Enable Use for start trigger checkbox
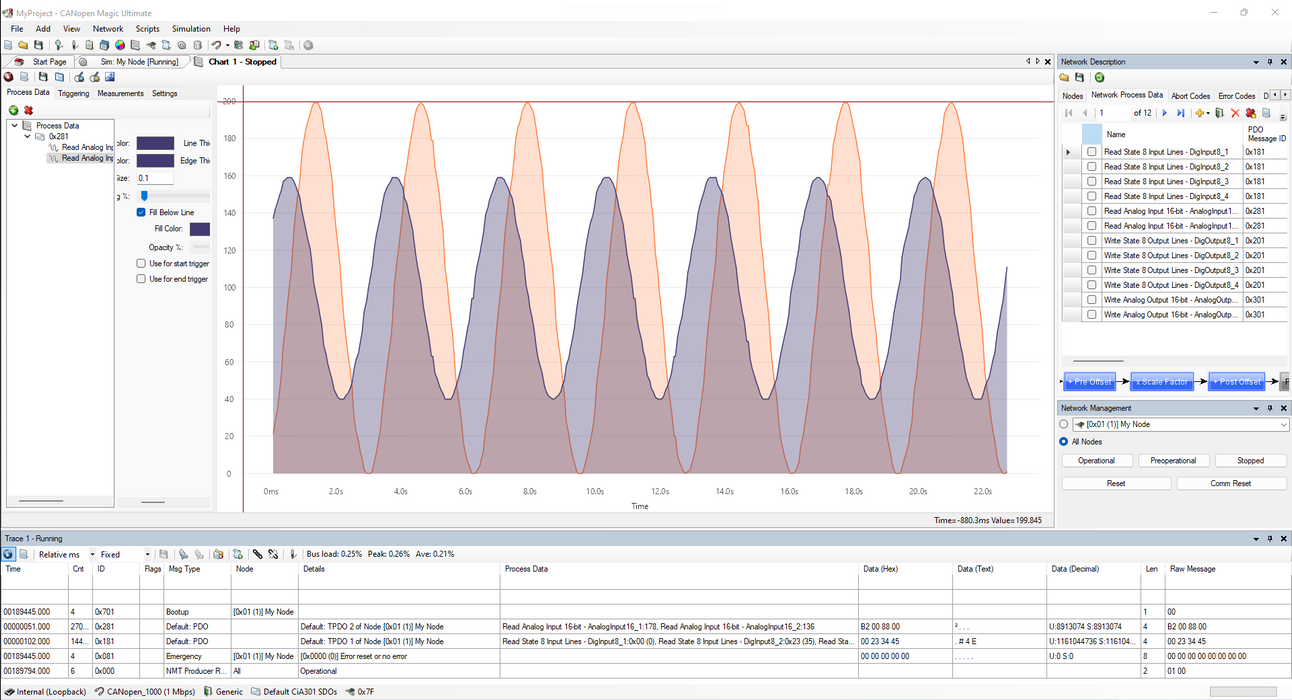1292x700 pixels. coord(141,264)
